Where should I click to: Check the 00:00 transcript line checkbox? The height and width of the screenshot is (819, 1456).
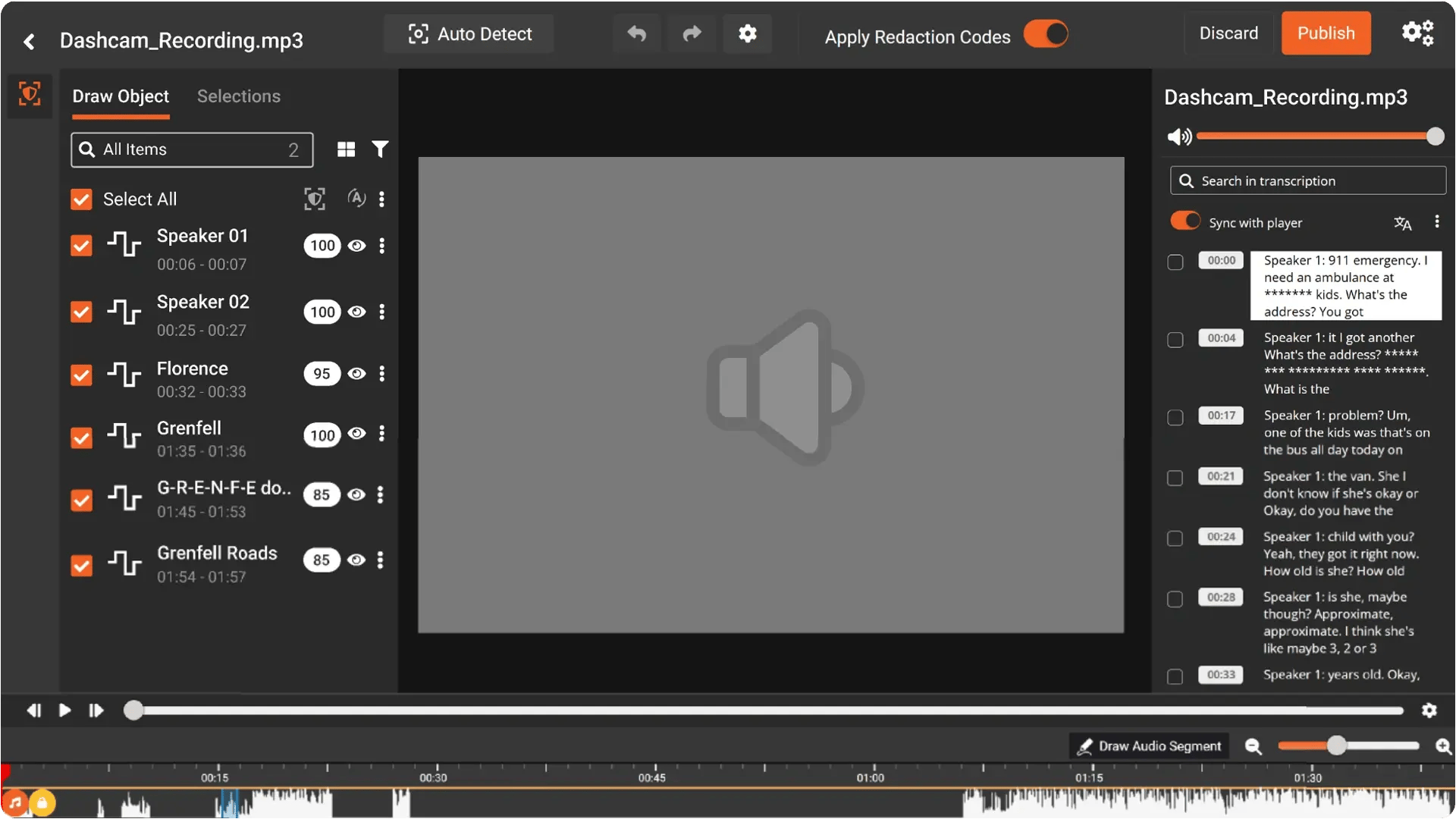click(1175, 262)
